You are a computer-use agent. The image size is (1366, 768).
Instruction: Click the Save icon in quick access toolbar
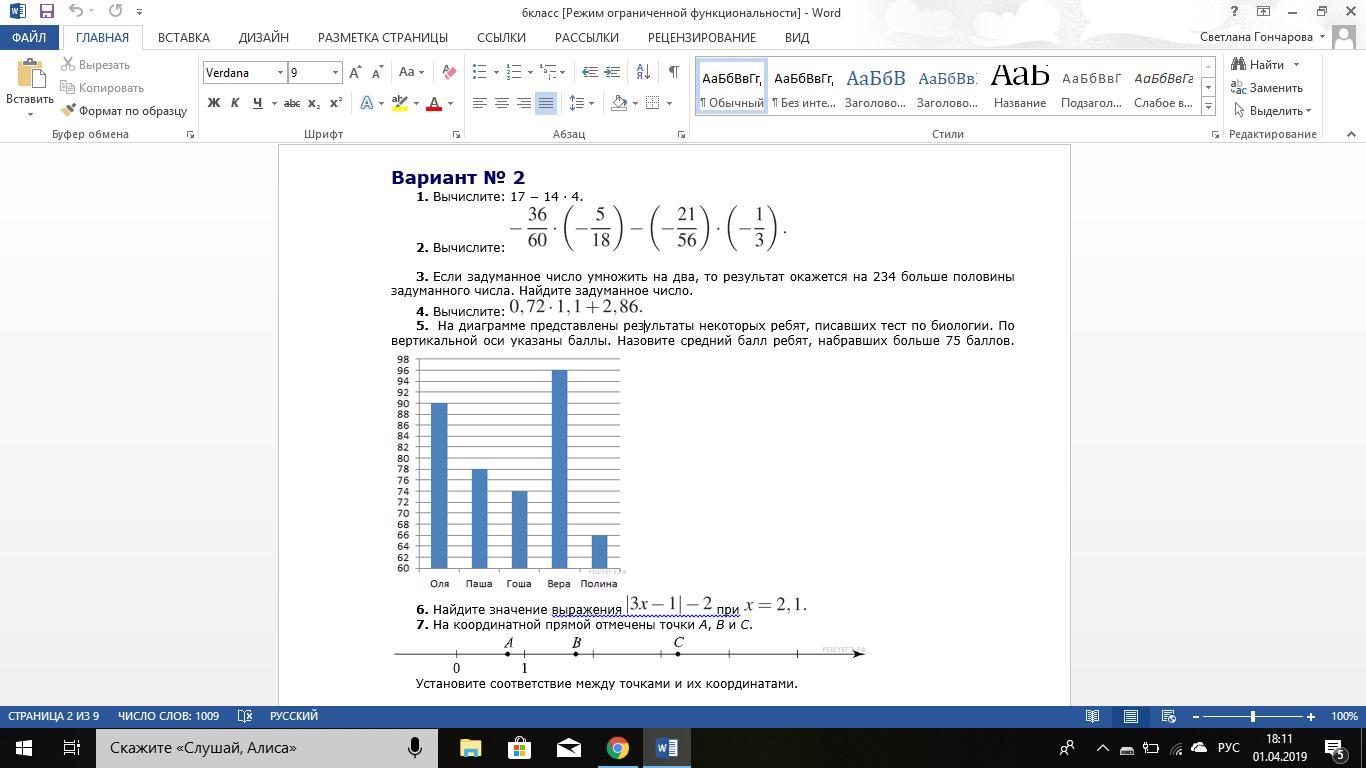[x=47, y=12]
